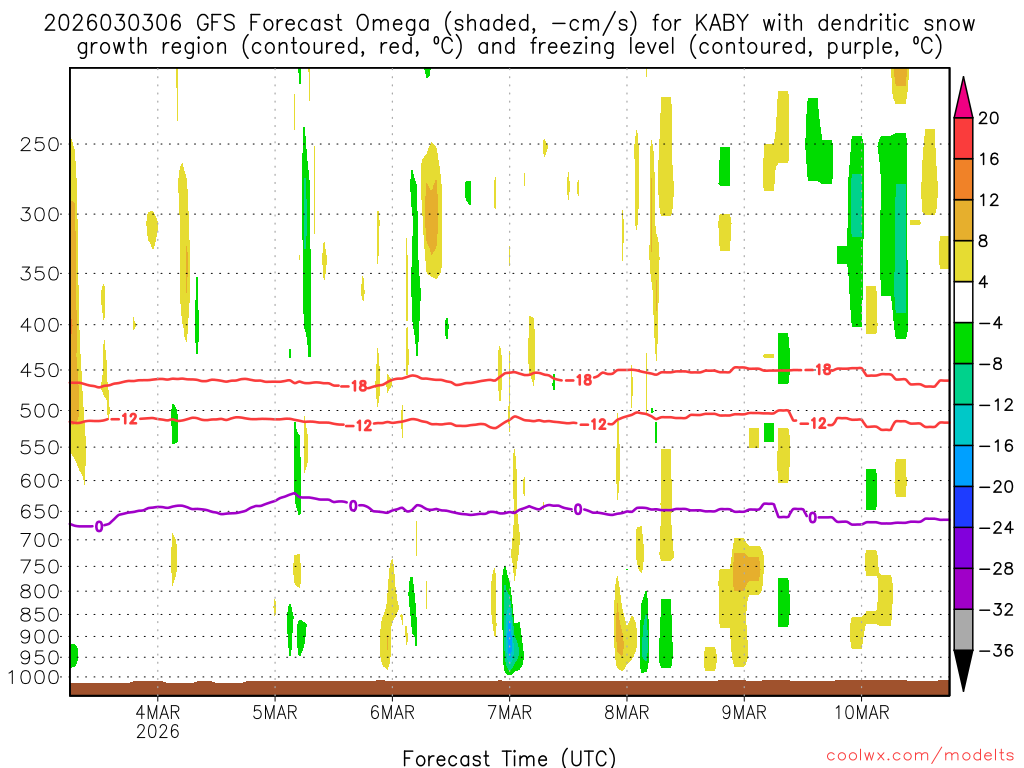
Task: Click the title line mentioning freezing level
Action: pyautogui.click(x=509, y=47)
